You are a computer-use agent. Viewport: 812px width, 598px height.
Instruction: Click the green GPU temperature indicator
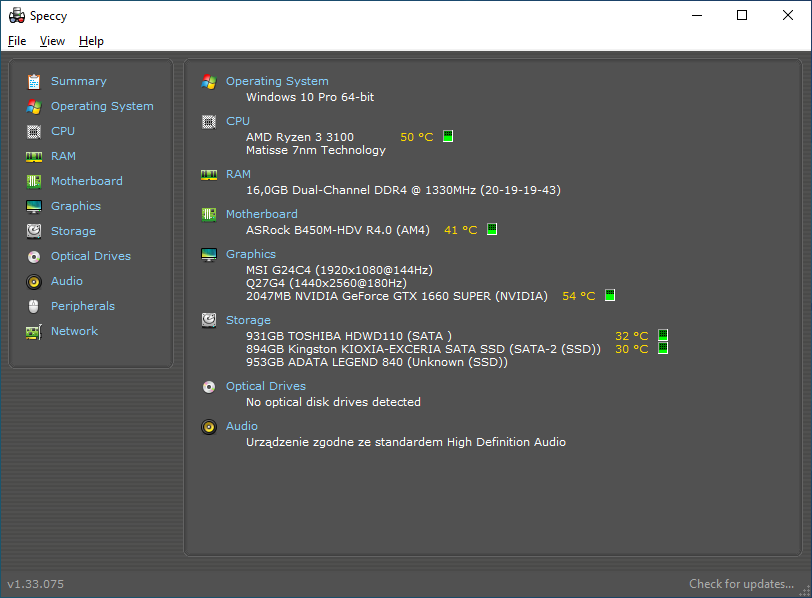(x=610, y=295)
